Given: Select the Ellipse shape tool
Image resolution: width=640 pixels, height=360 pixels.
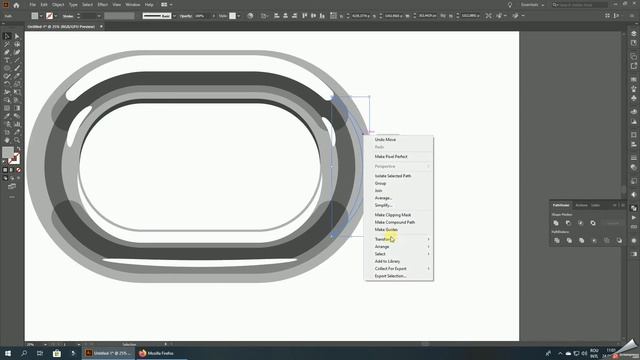Looking at the screenshot, I should click(x=7, y=68).
